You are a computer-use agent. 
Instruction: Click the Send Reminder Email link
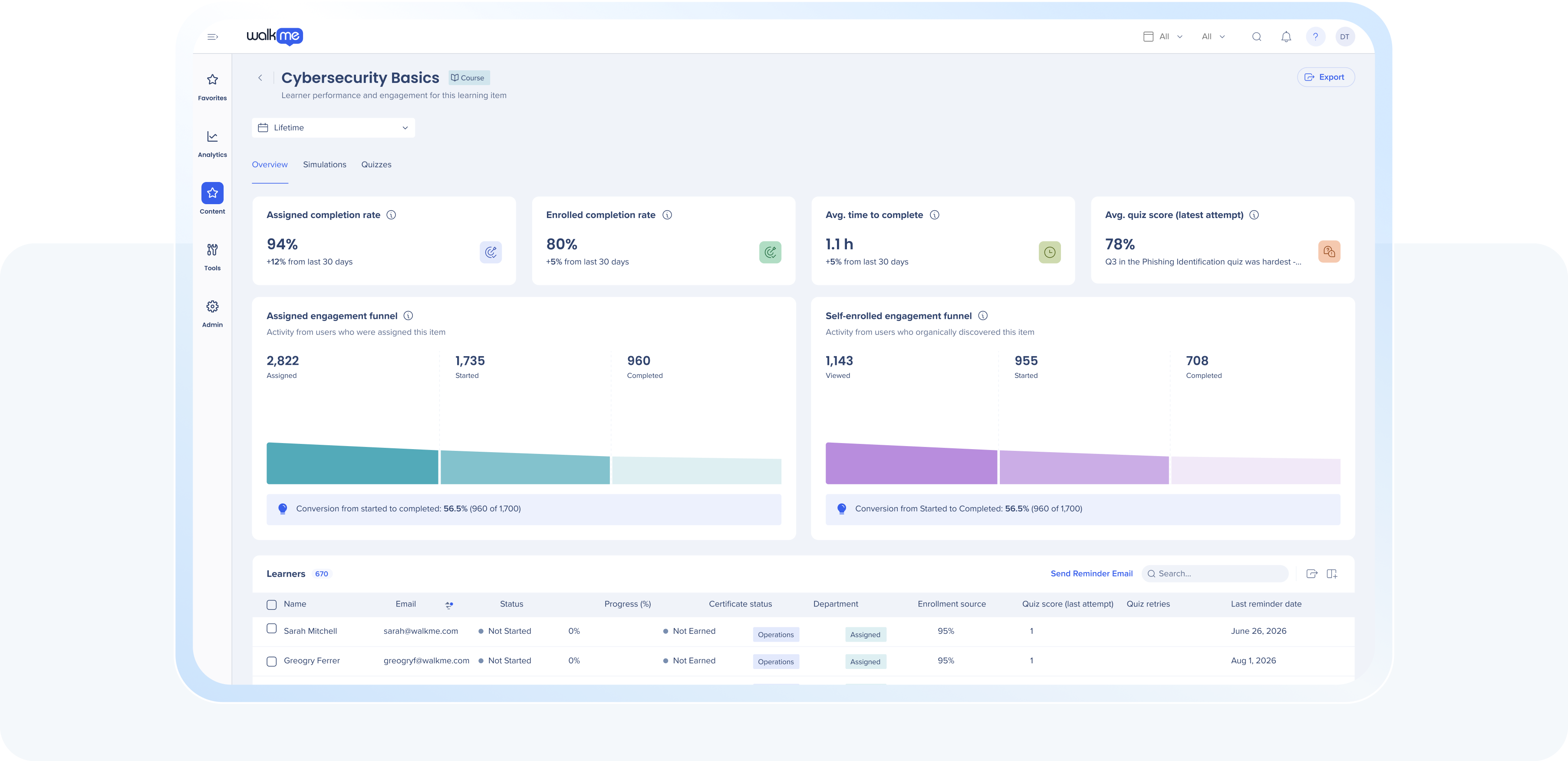[x=1091, y=574]
